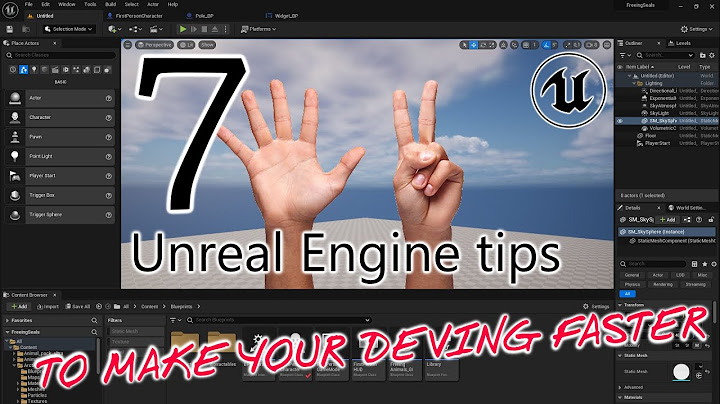Open the top-right Settings dropdown
Image resolution: width=720 pixels, height=404 pixels.
[x=696, y=29]
